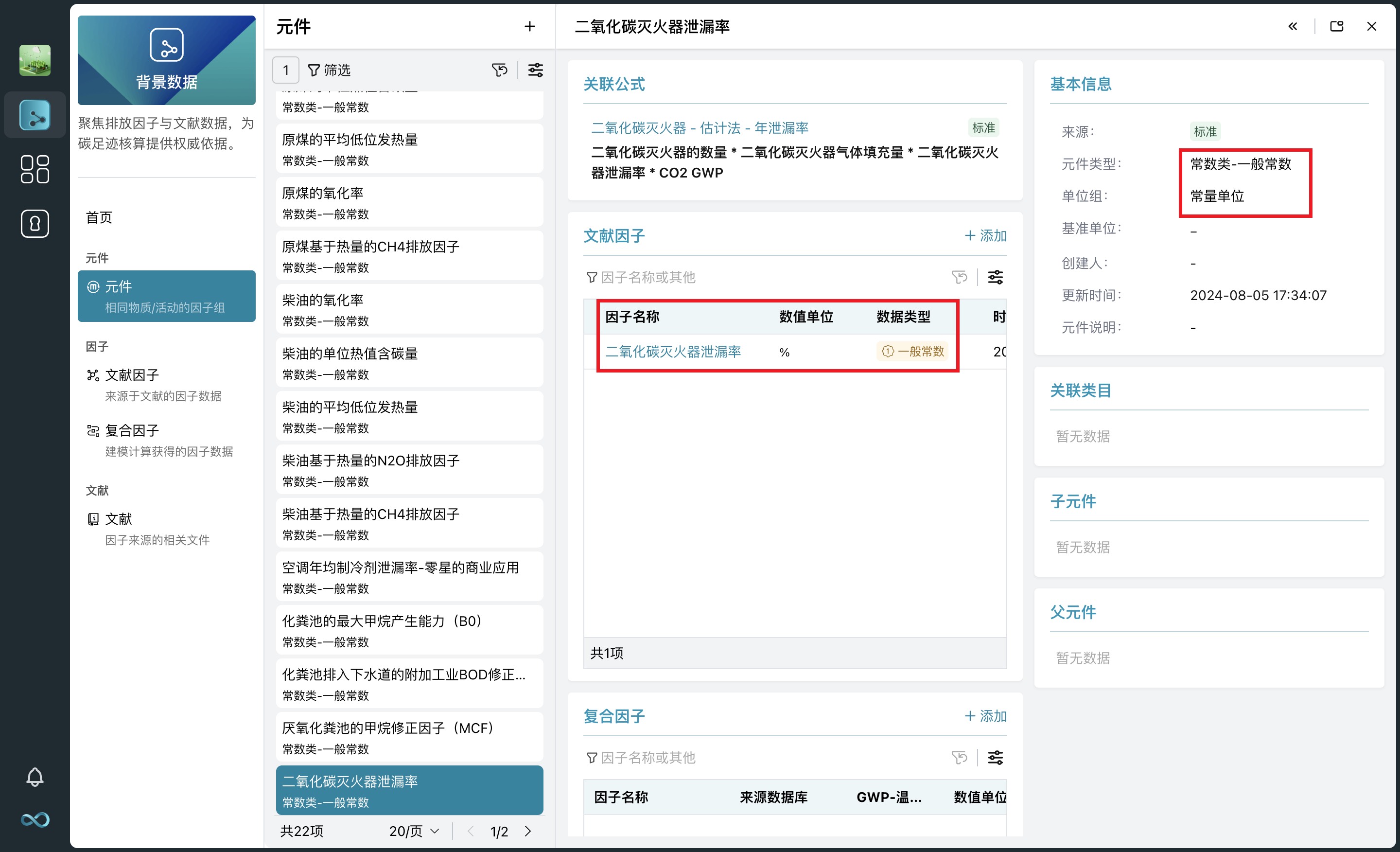This screenshot has width=1400, height=852.
Task: Open the 20/页 page size dropdown
Action: click(x=413, y=831)
